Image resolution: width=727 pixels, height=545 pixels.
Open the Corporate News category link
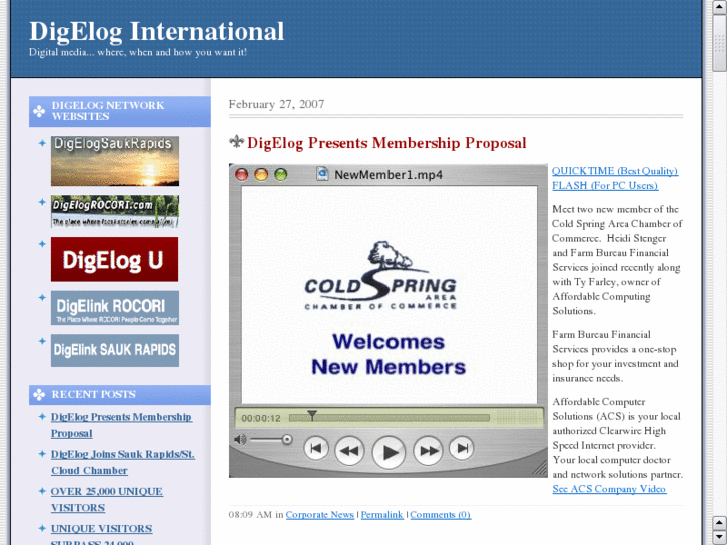[x=319, y=515]
